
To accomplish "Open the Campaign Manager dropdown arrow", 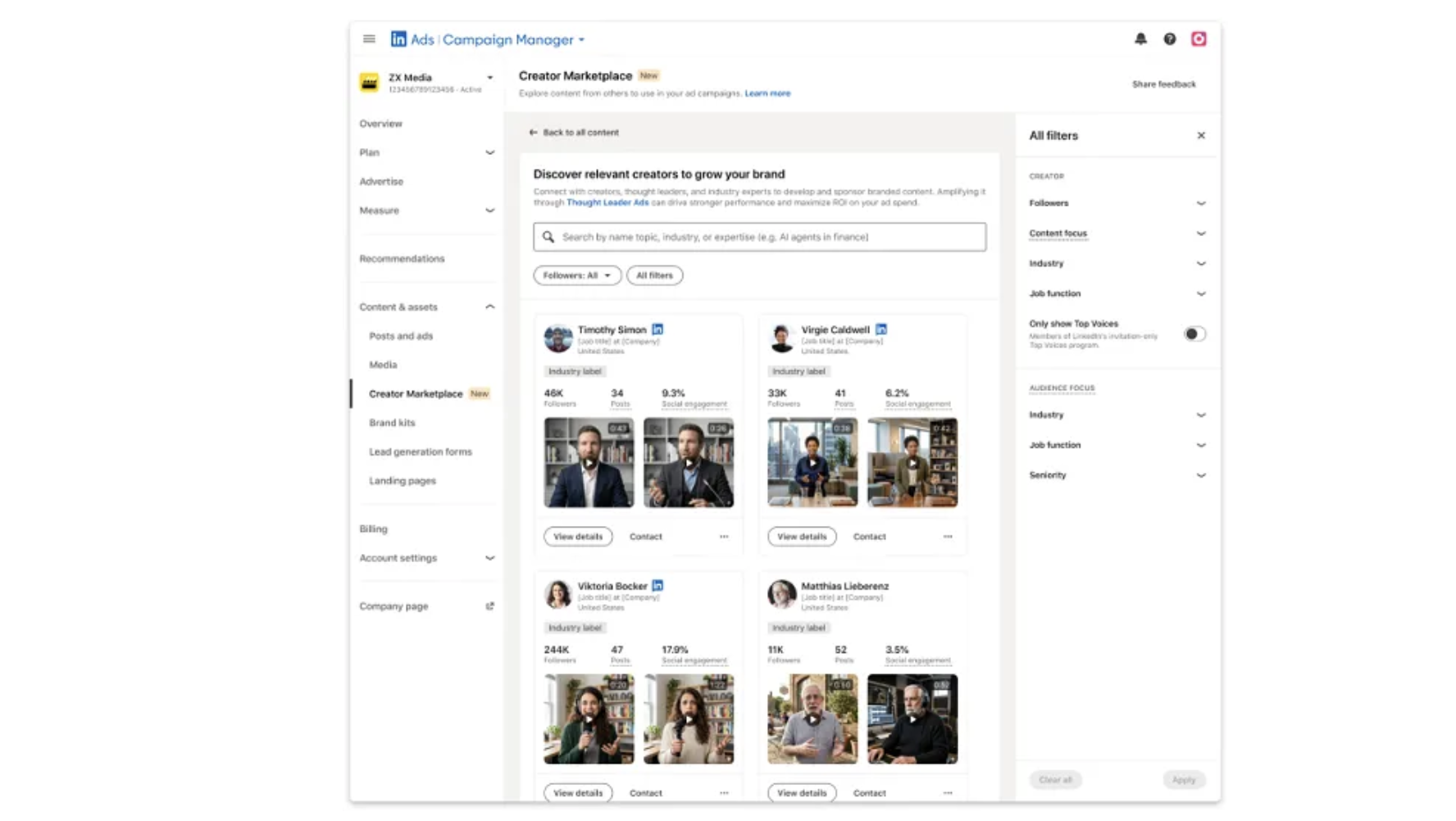I will (x=582, y=39).
